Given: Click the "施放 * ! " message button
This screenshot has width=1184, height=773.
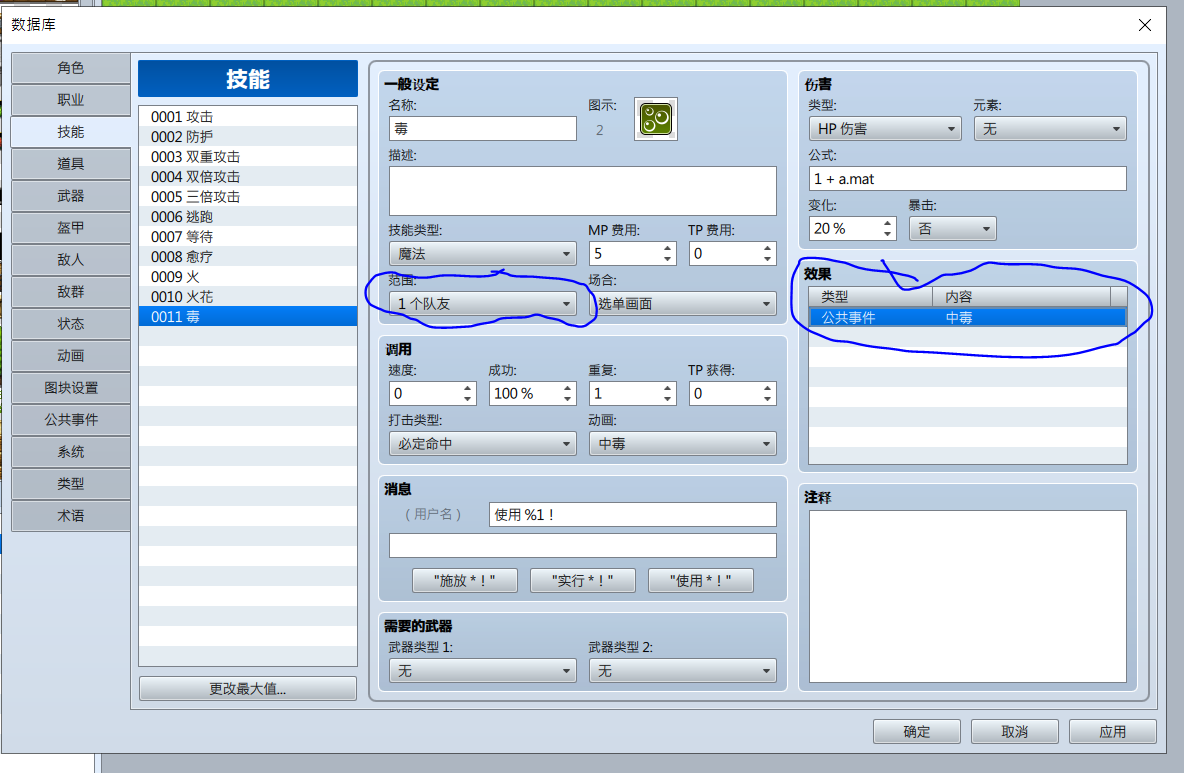Looking at the screenshot, I should [x=464, y=581].
